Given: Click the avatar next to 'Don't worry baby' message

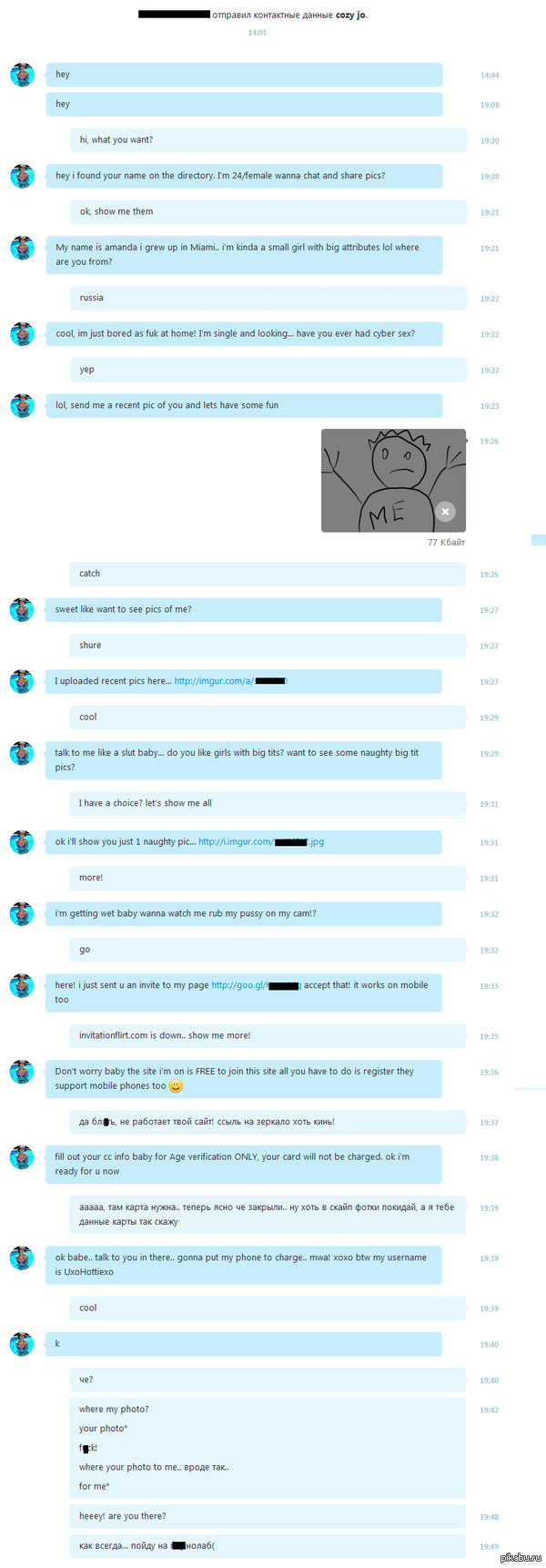Looking at the screenshot, I should click(22, 1072).
